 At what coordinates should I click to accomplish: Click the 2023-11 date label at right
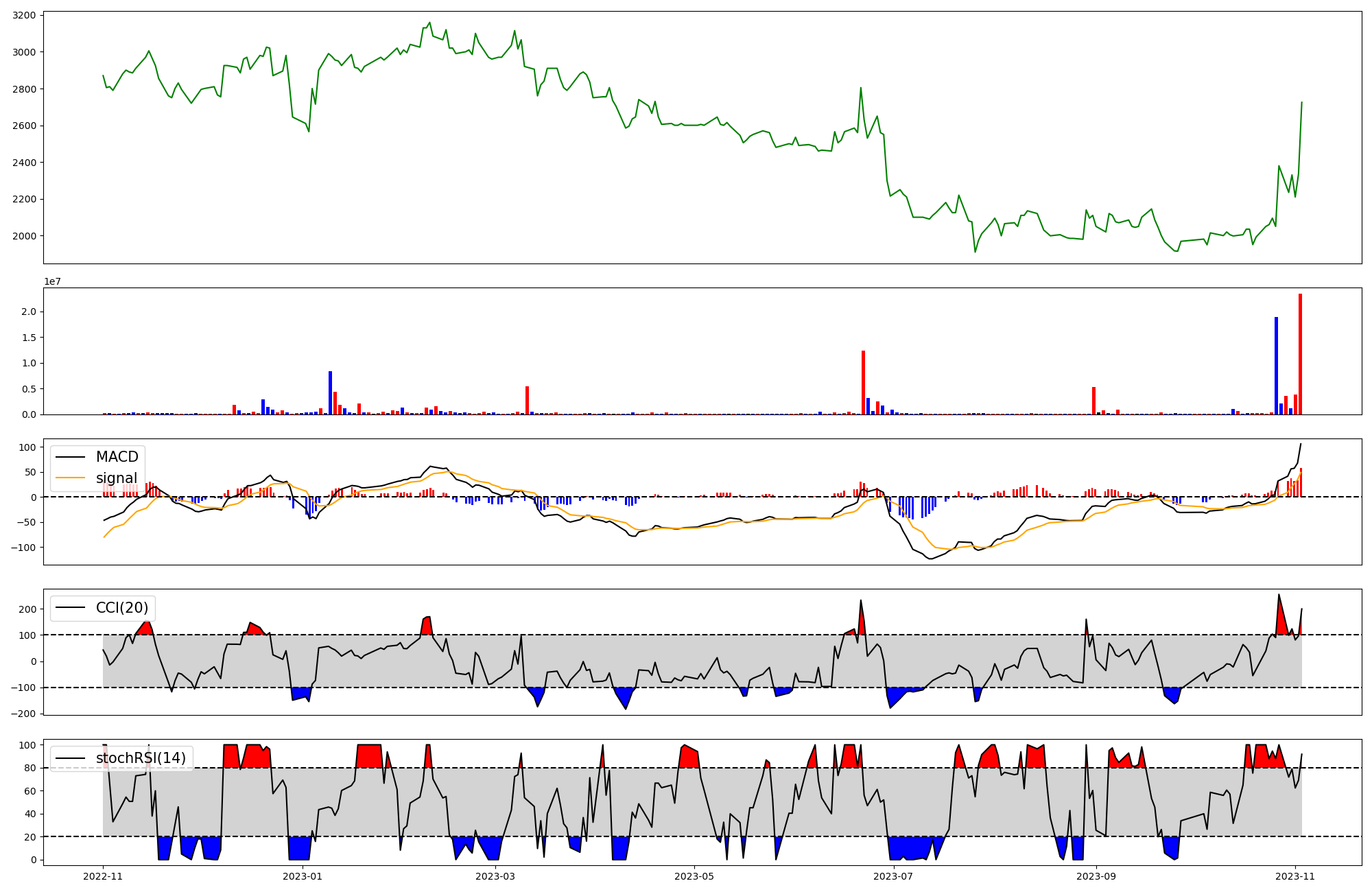click(1295, 876)
